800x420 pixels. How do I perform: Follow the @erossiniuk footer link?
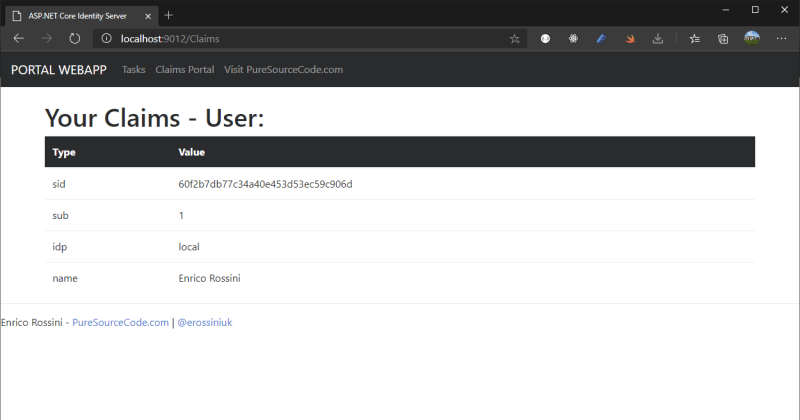[205, 323]
